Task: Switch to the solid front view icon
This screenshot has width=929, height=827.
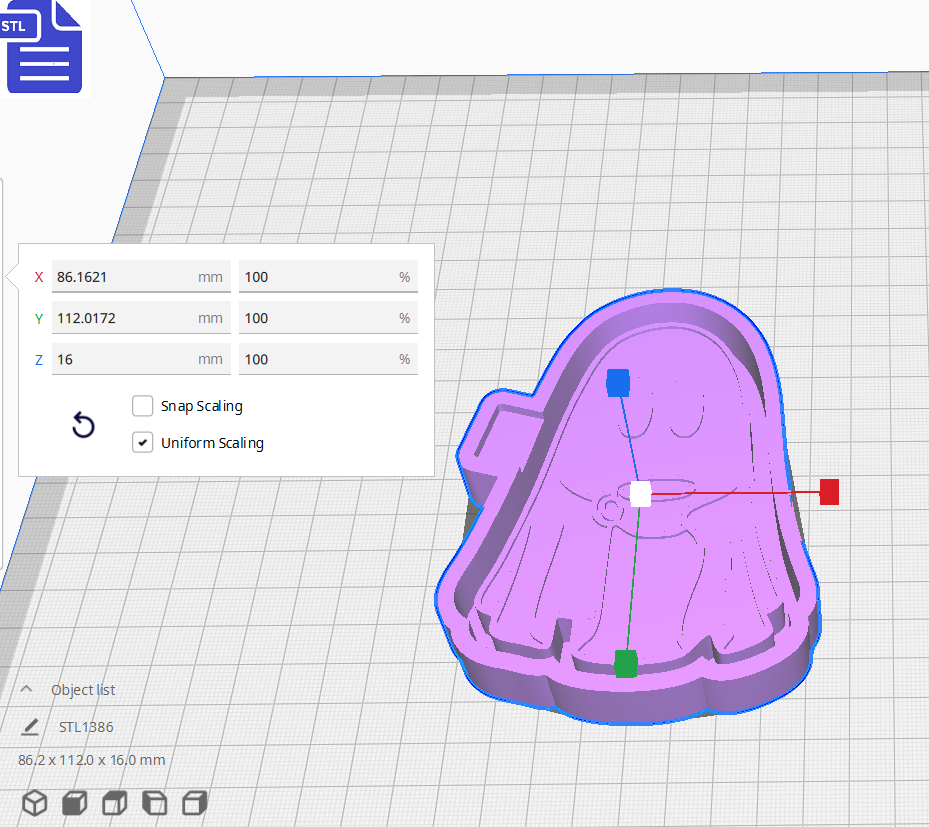Action: pos(74,802)
